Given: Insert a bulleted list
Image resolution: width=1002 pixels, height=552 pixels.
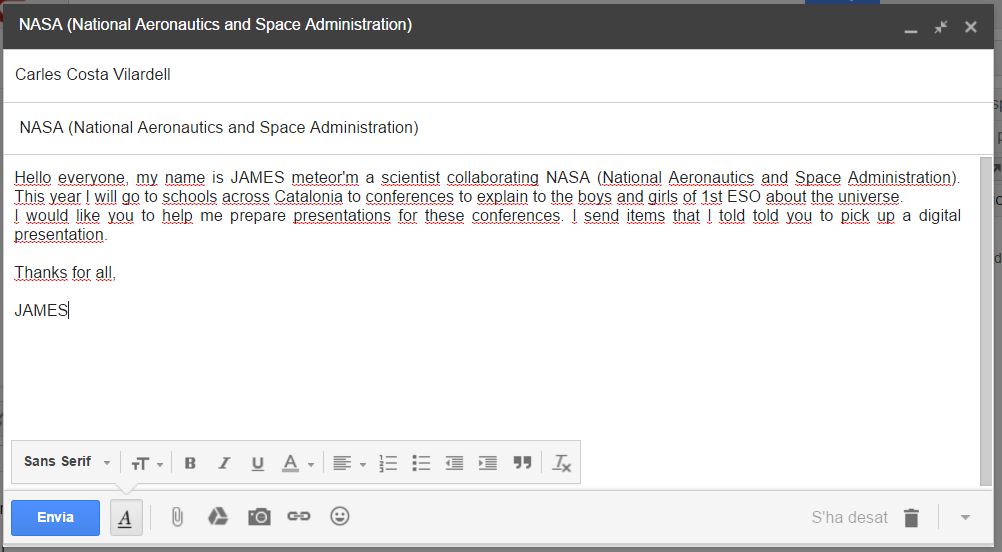Looking at the screenshot, I should pyautogui.click(x=421, y=463).
